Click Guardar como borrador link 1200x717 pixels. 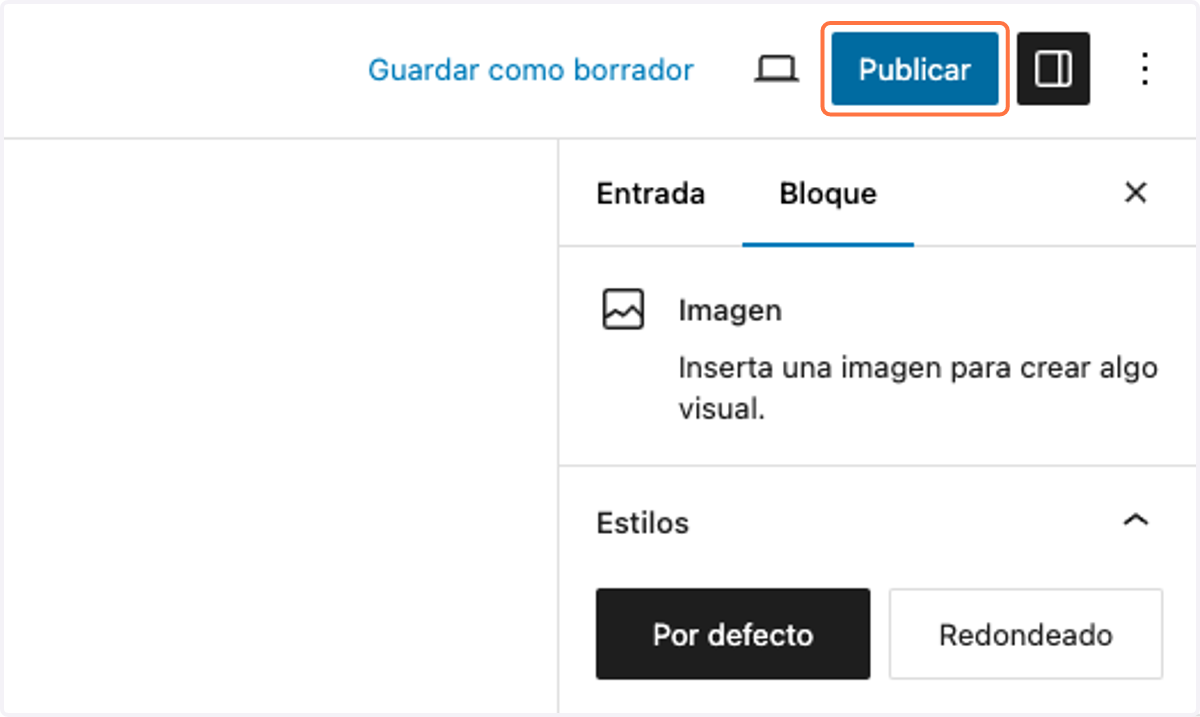click(531, 70)
